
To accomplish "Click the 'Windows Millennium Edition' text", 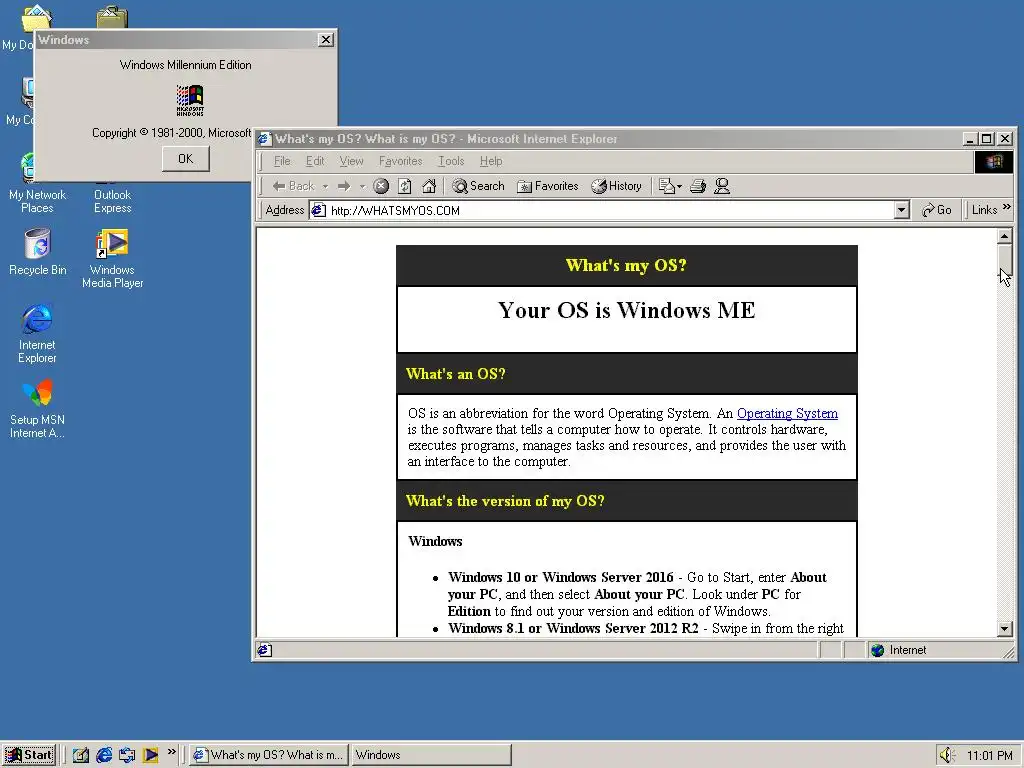I will (185, 65).
